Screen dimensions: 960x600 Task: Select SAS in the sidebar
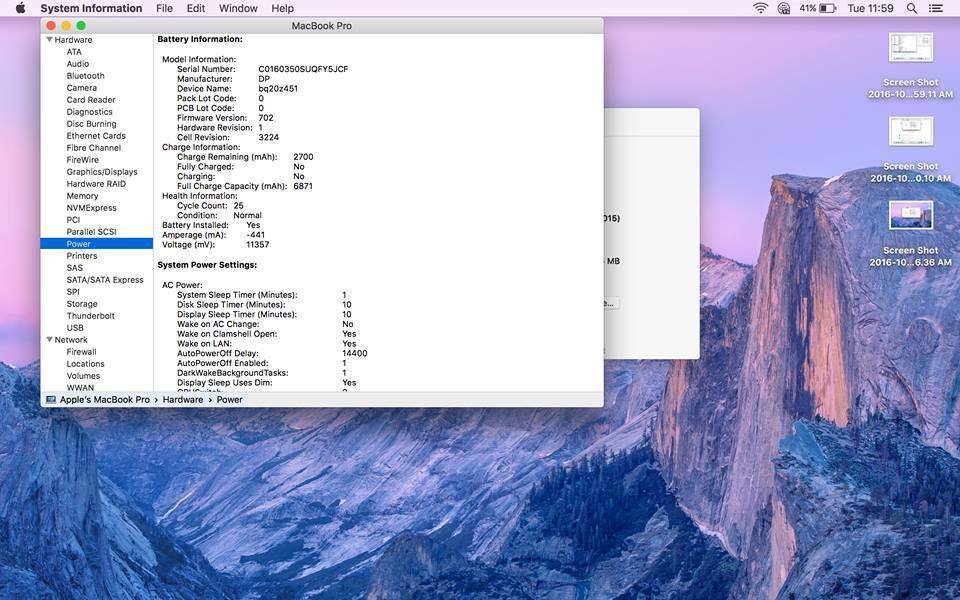[x=75, y=268]
